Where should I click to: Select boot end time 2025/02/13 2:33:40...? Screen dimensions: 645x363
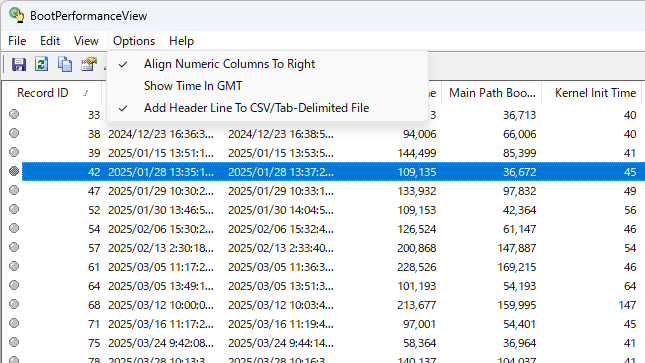click(281, 248)
